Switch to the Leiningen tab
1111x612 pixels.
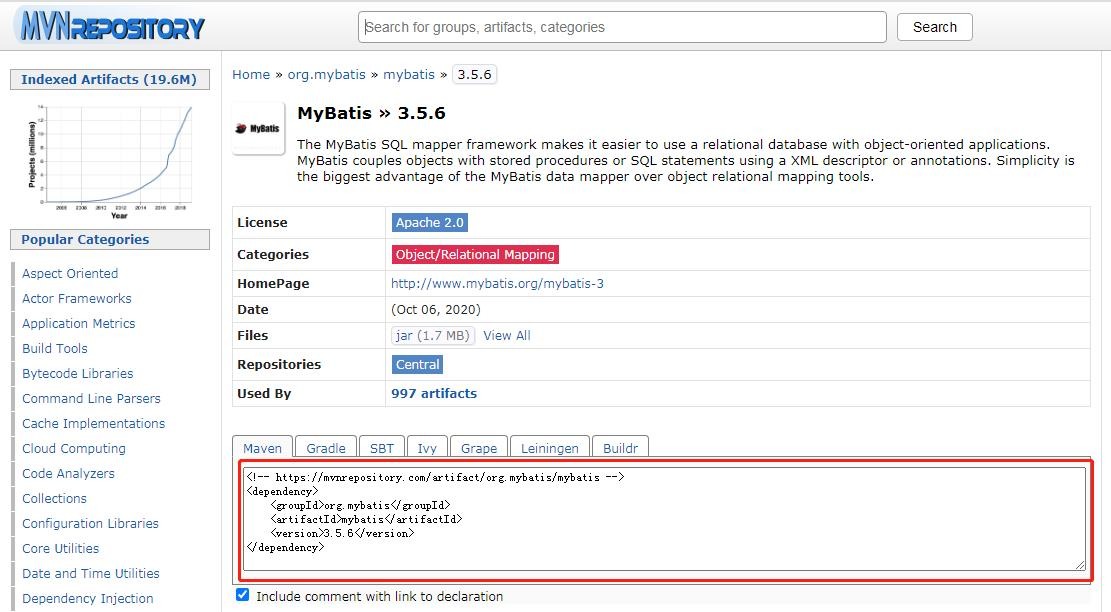[x=549, y=448]
